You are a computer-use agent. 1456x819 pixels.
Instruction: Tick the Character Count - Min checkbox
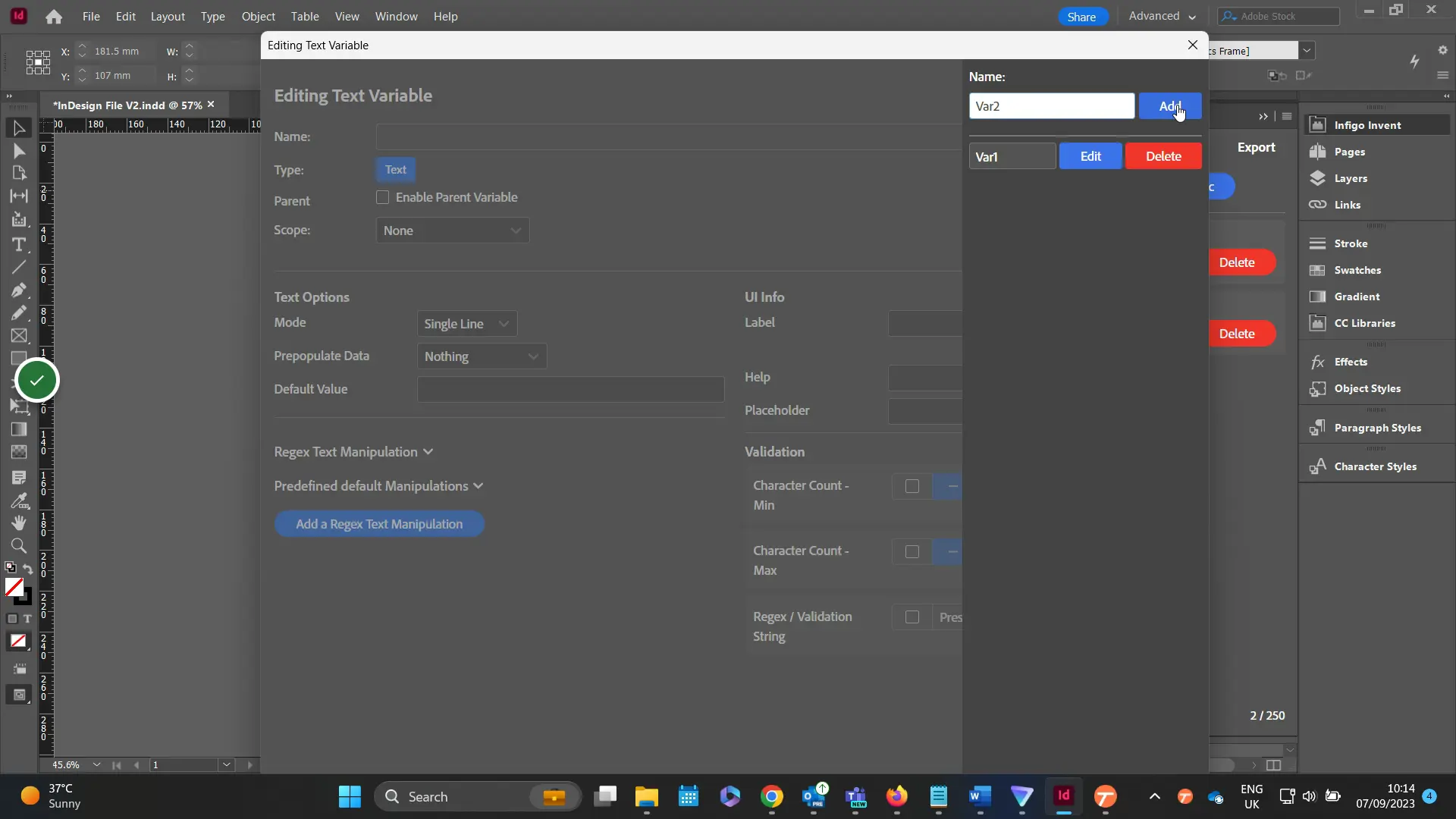tap(912, 486)
